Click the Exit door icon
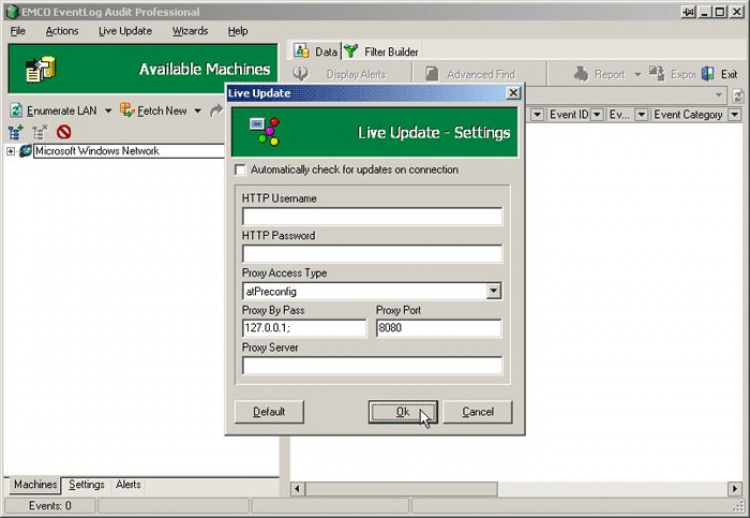 [x=708, y=74]
